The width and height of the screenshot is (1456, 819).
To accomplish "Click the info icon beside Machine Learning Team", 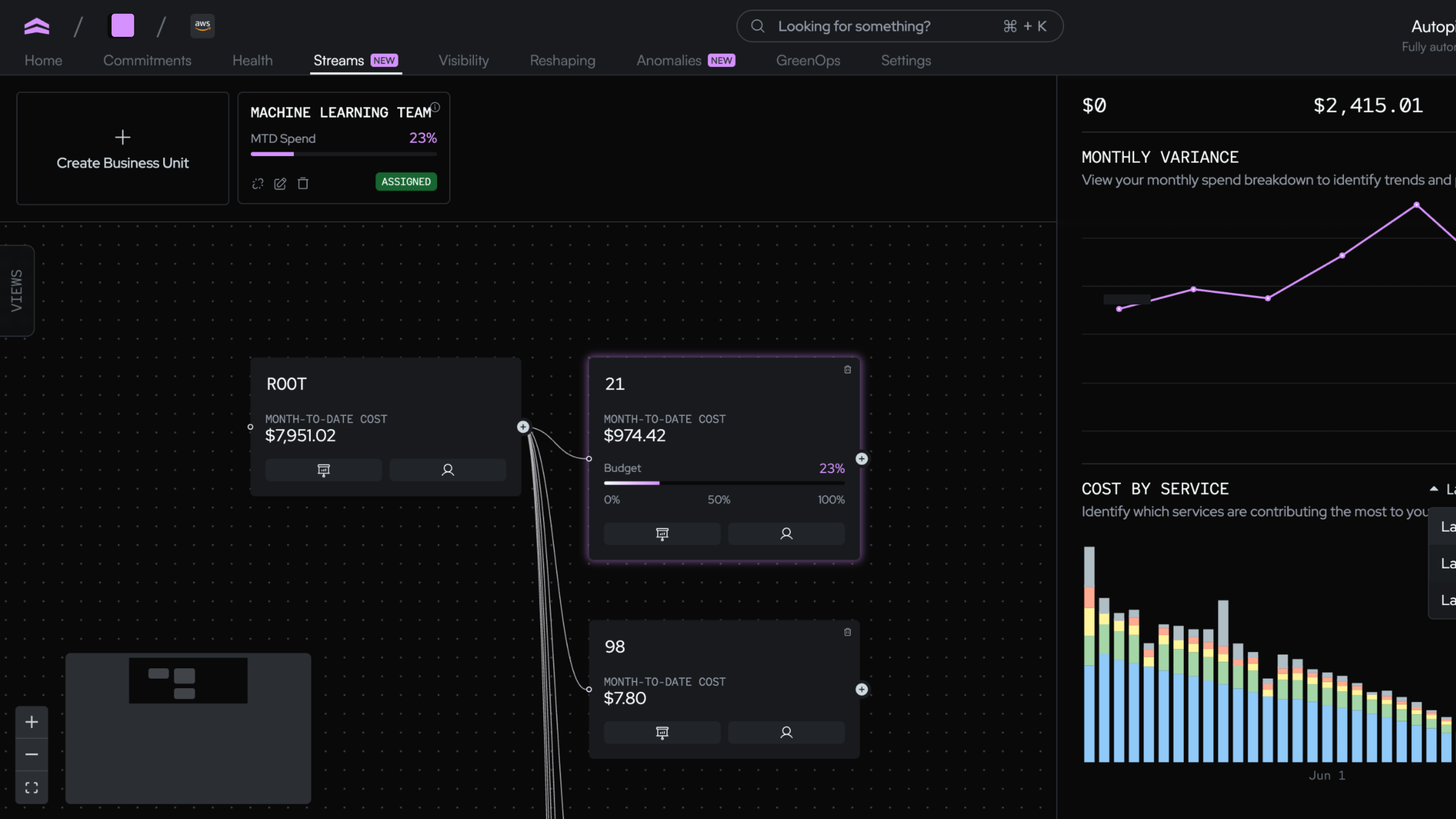I will click(x=435, y=107).
